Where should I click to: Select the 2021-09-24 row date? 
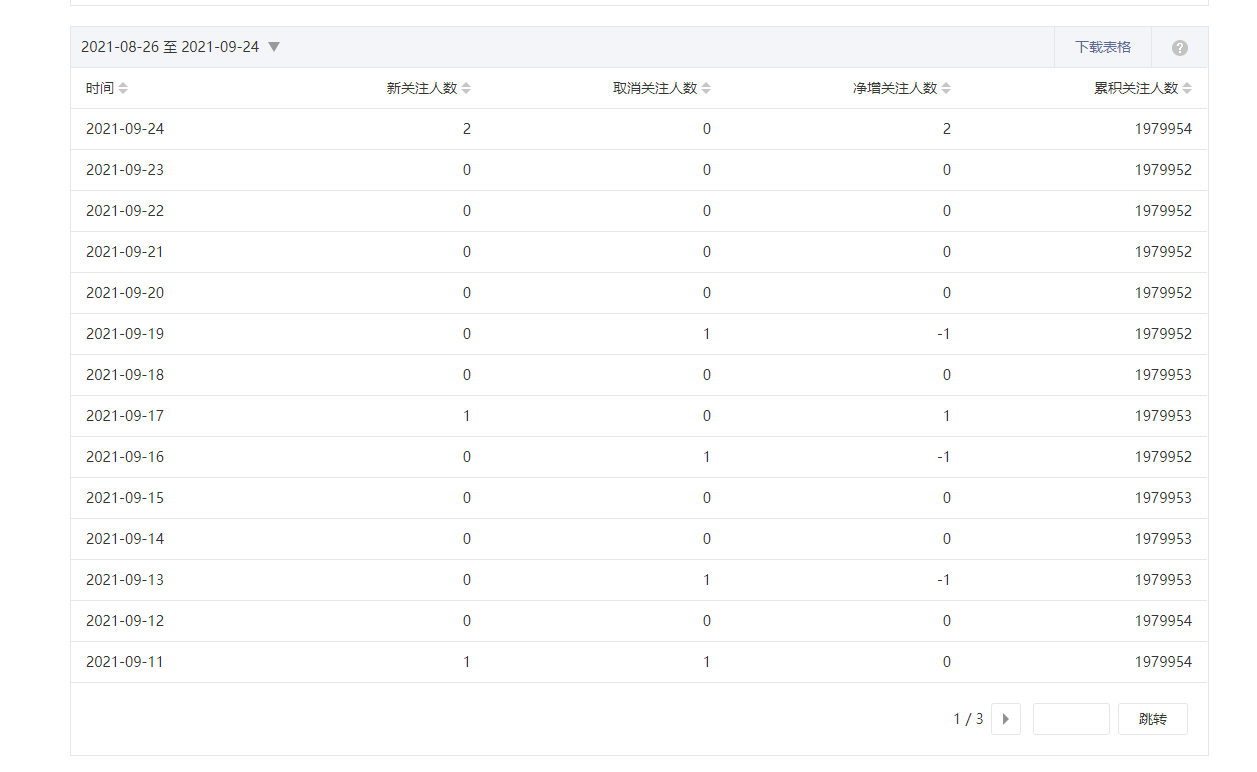pyautogui.click(x=125, y=129)
